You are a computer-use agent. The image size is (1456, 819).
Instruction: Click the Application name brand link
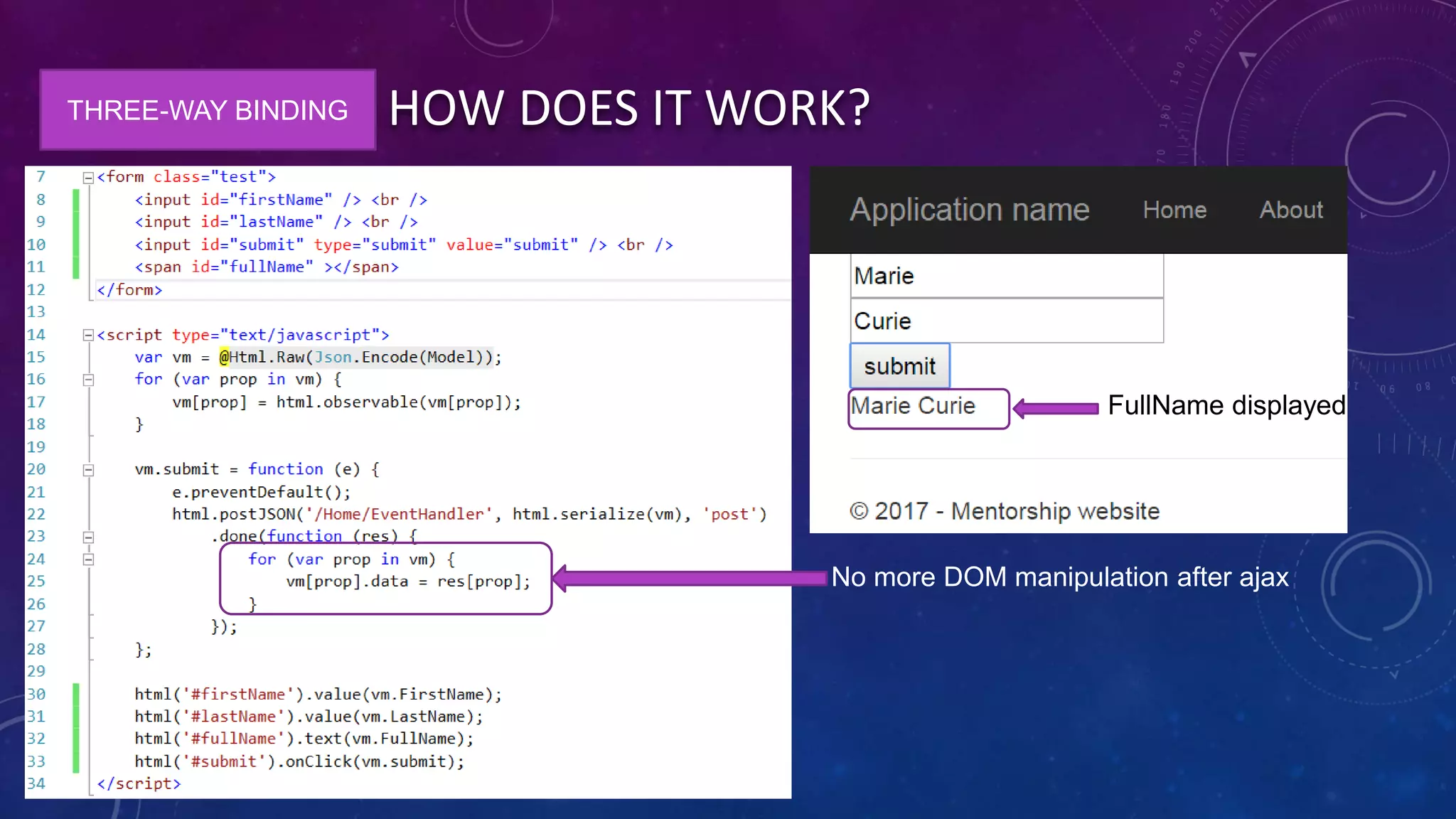tap(970, 210)
